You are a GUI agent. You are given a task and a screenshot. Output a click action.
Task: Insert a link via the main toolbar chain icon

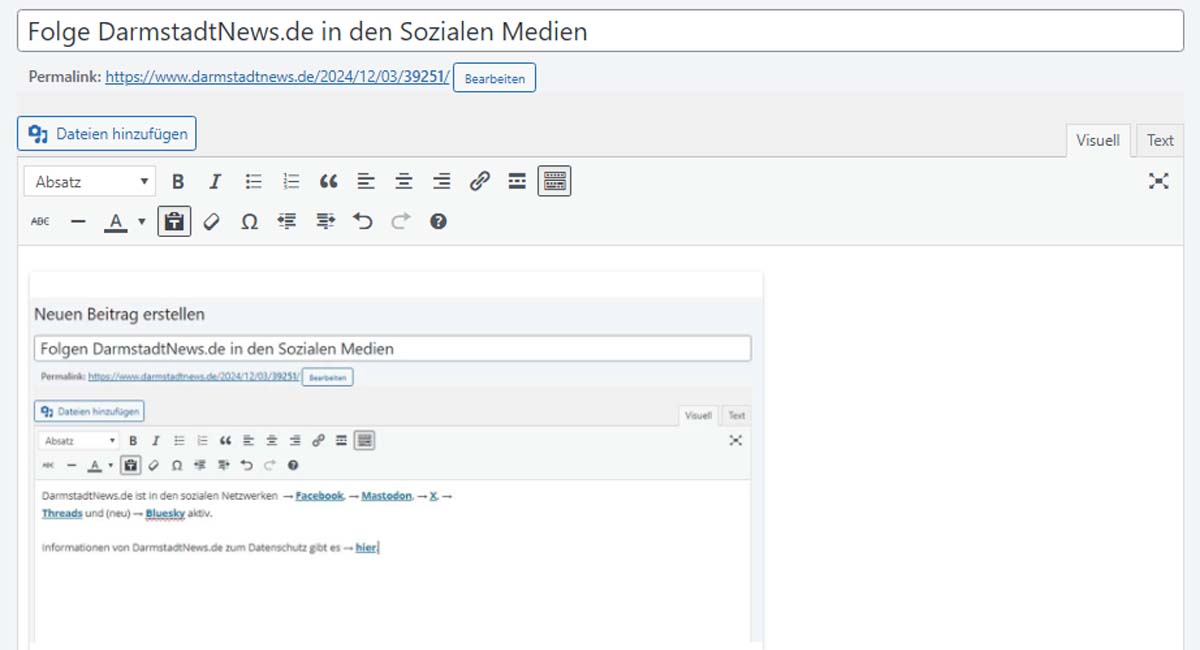pos(480,181)
